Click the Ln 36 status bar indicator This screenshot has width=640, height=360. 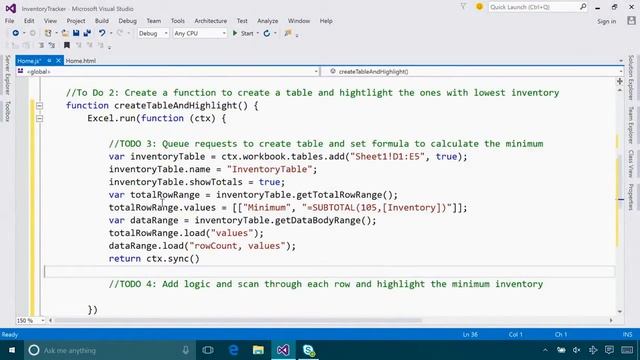pyautogui.click(x=470, y=334)
